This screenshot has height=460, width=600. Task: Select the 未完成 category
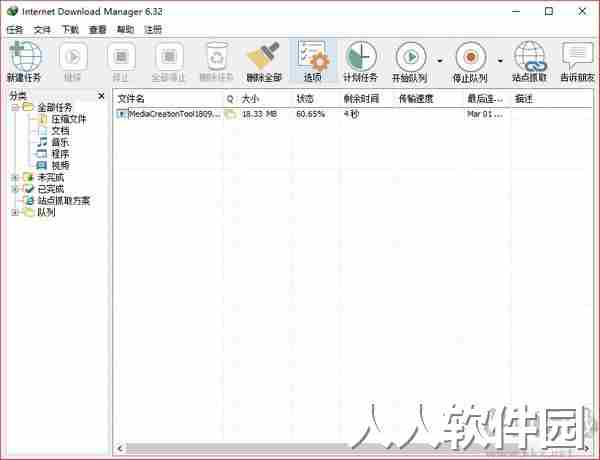click(x=51, y=177)
